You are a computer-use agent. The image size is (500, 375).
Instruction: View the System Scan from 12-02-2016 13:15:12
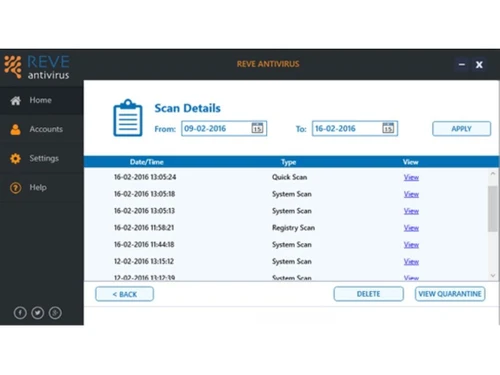[x=411, y=262]
